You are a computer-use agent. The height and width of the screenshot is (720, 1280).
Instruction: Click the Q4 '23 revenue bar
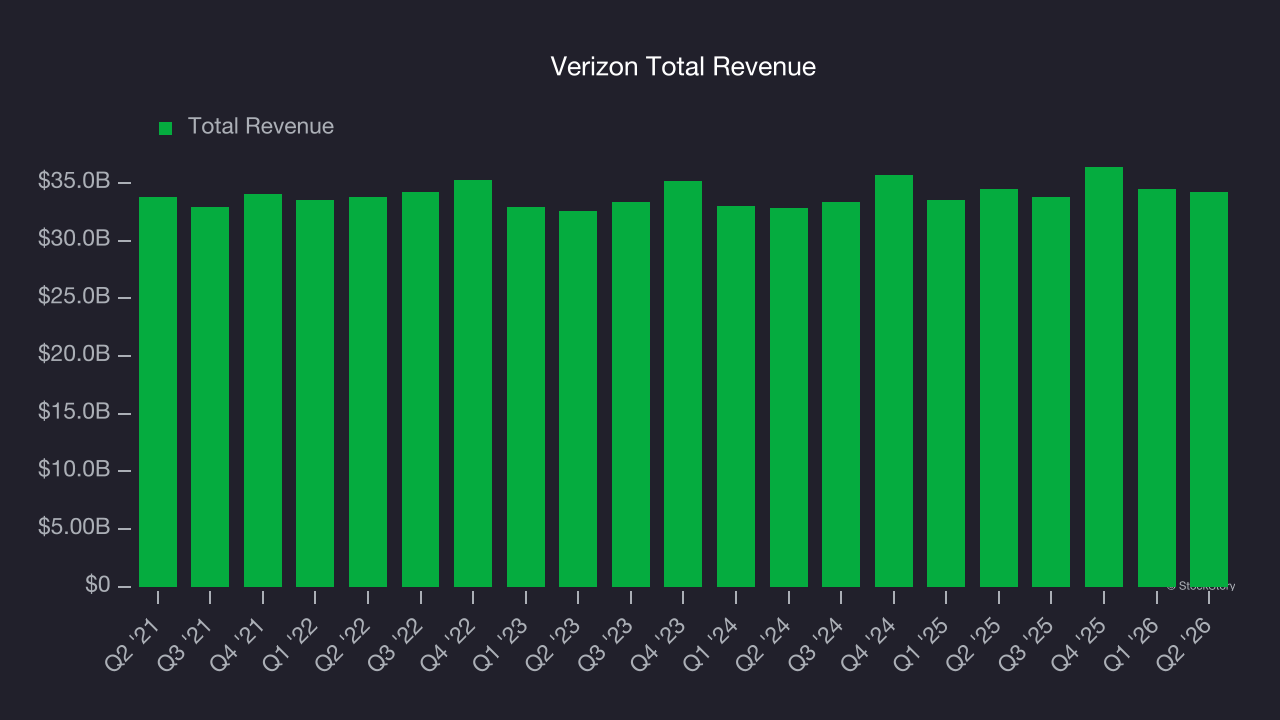tap(683, 384)
